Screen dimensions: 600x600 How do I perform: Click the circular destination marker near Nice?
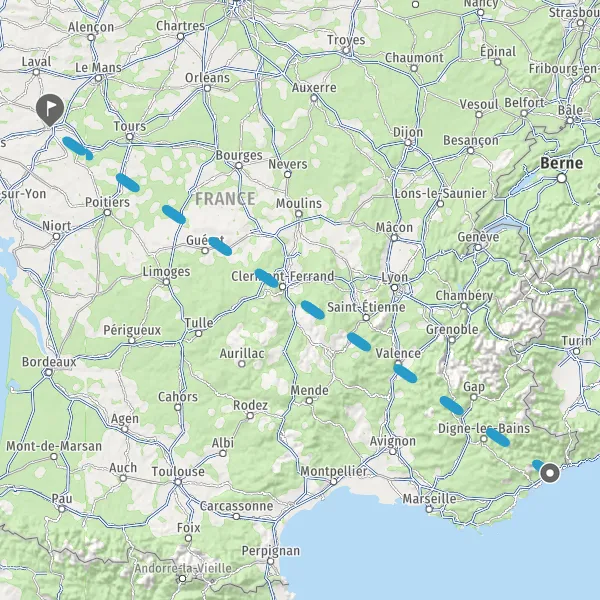click(x=550, y=473)
